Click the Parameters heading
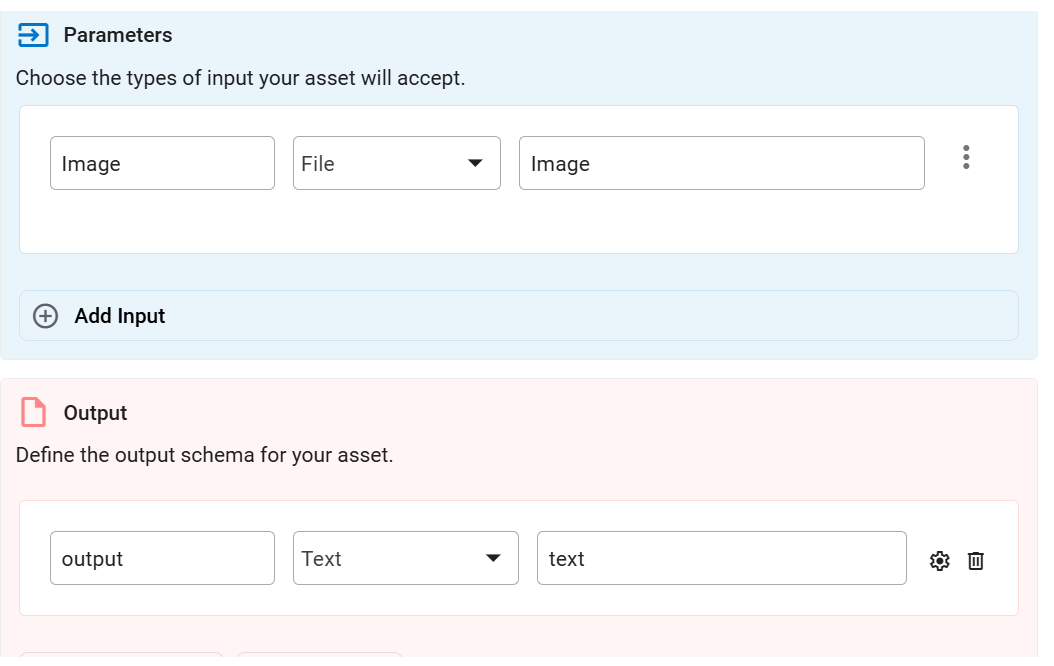1054x666 pixels. 118,36
